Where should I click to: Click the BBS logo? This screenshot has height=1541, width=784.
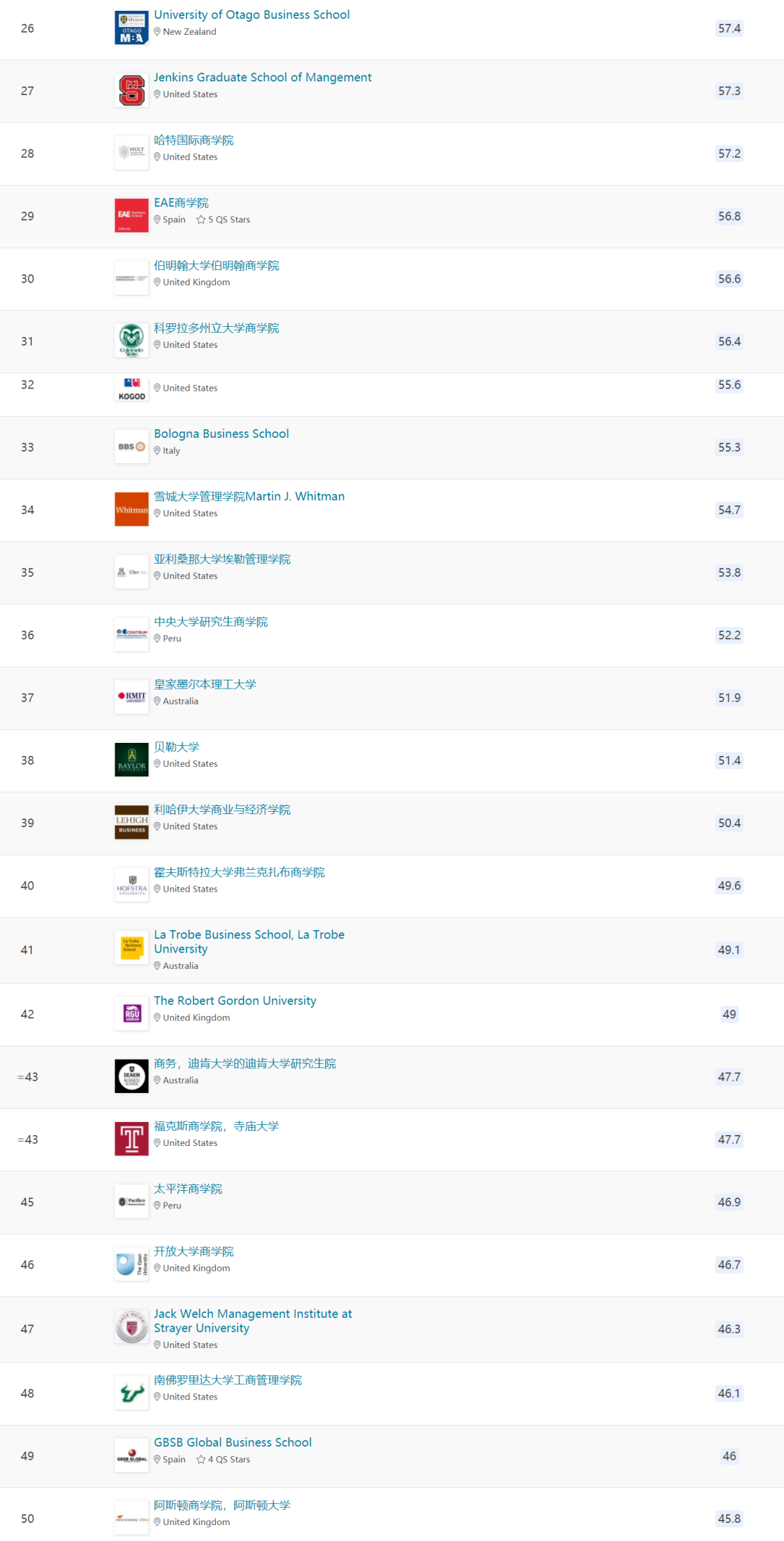point(131,447)
